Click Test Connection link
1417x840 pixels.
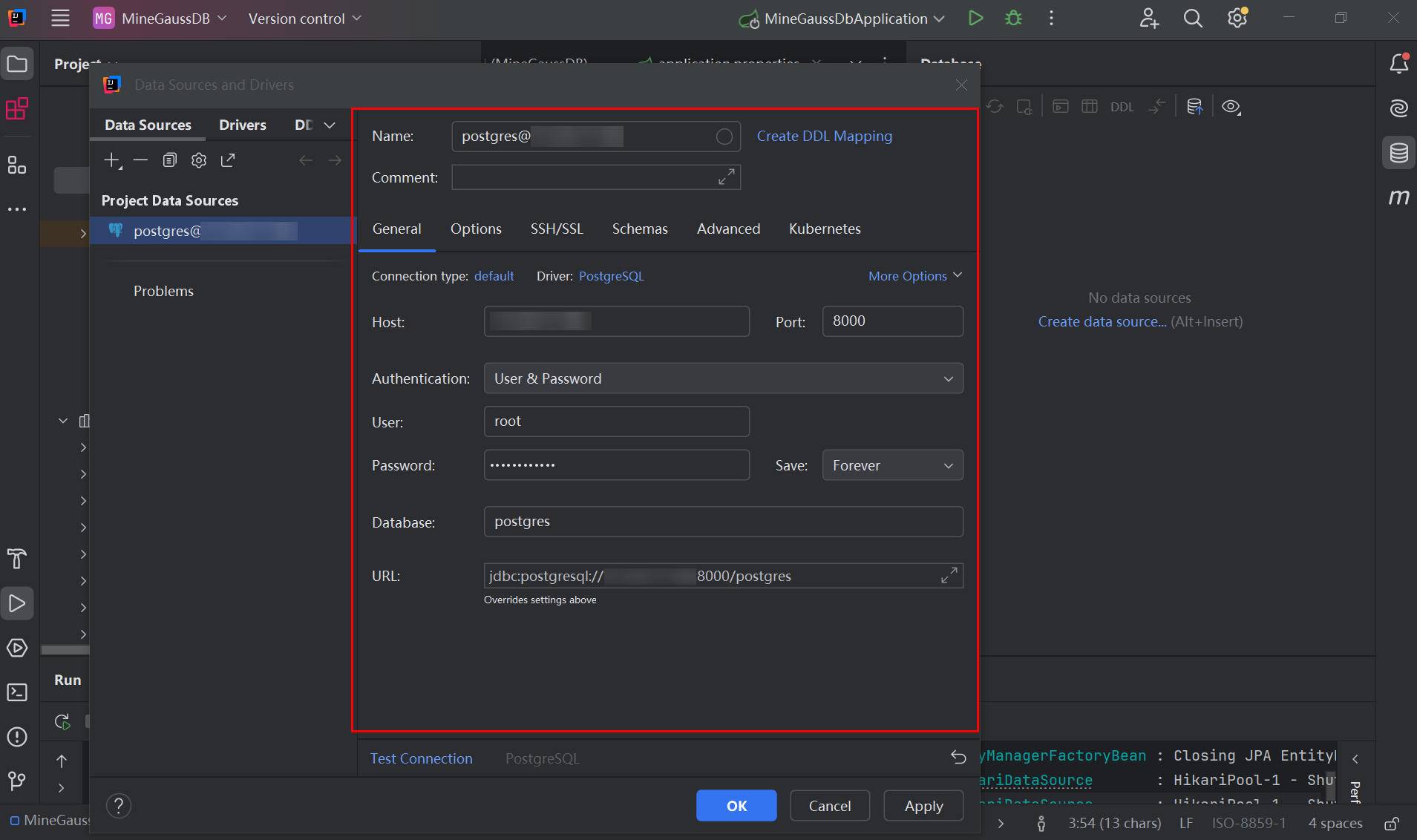point(421,758)
